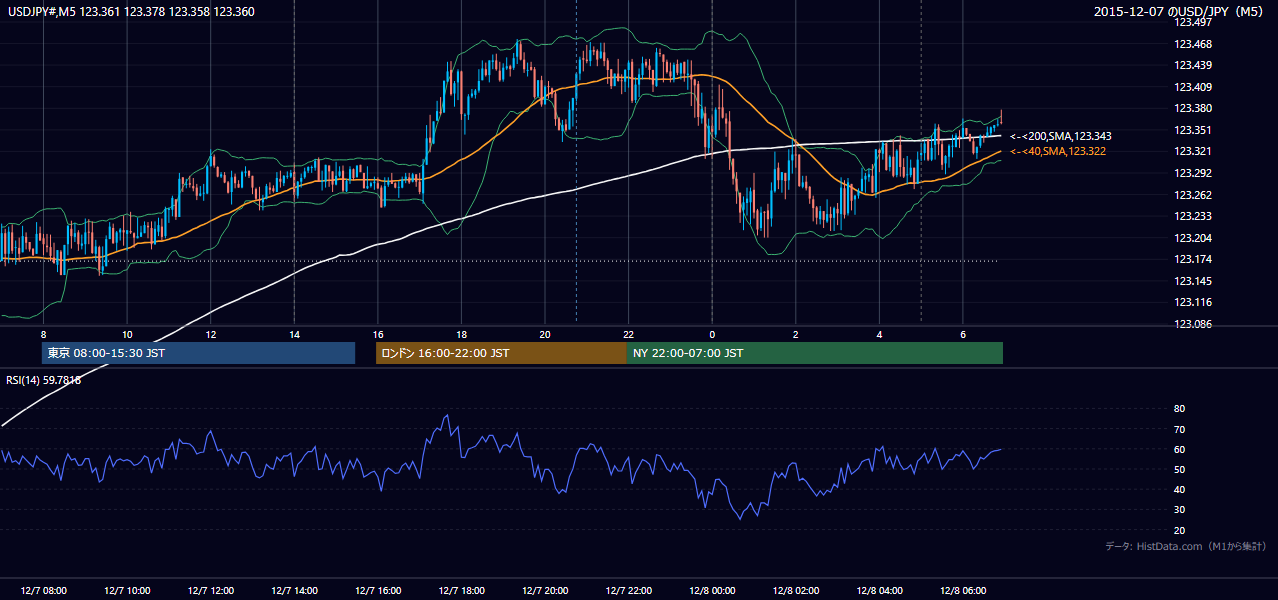Click price axis label 123.145

coord(1192,281)
